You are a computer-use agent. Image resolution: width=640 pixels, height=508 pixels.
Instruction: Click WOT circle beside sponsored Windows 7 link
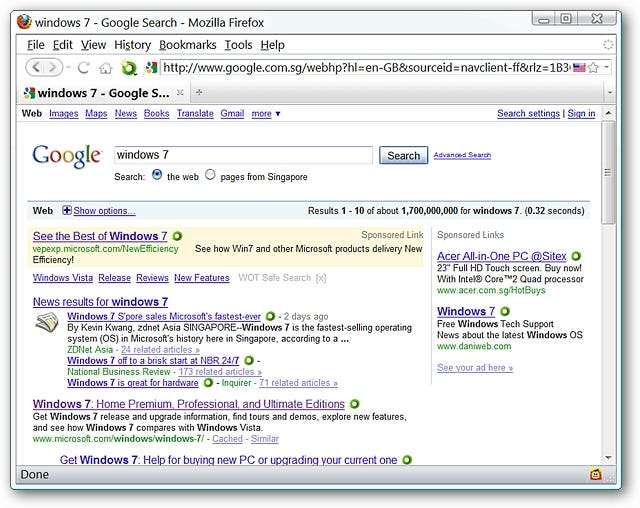504,311
